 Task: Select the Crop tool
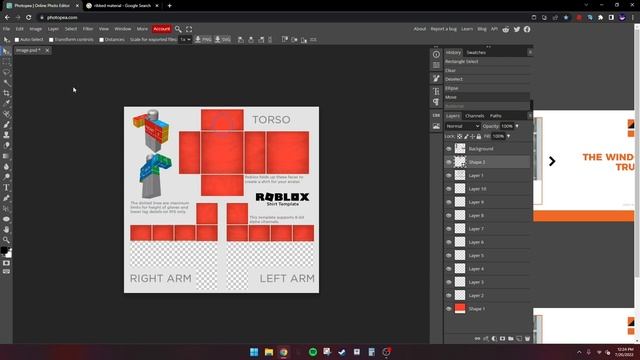point(6,93)
